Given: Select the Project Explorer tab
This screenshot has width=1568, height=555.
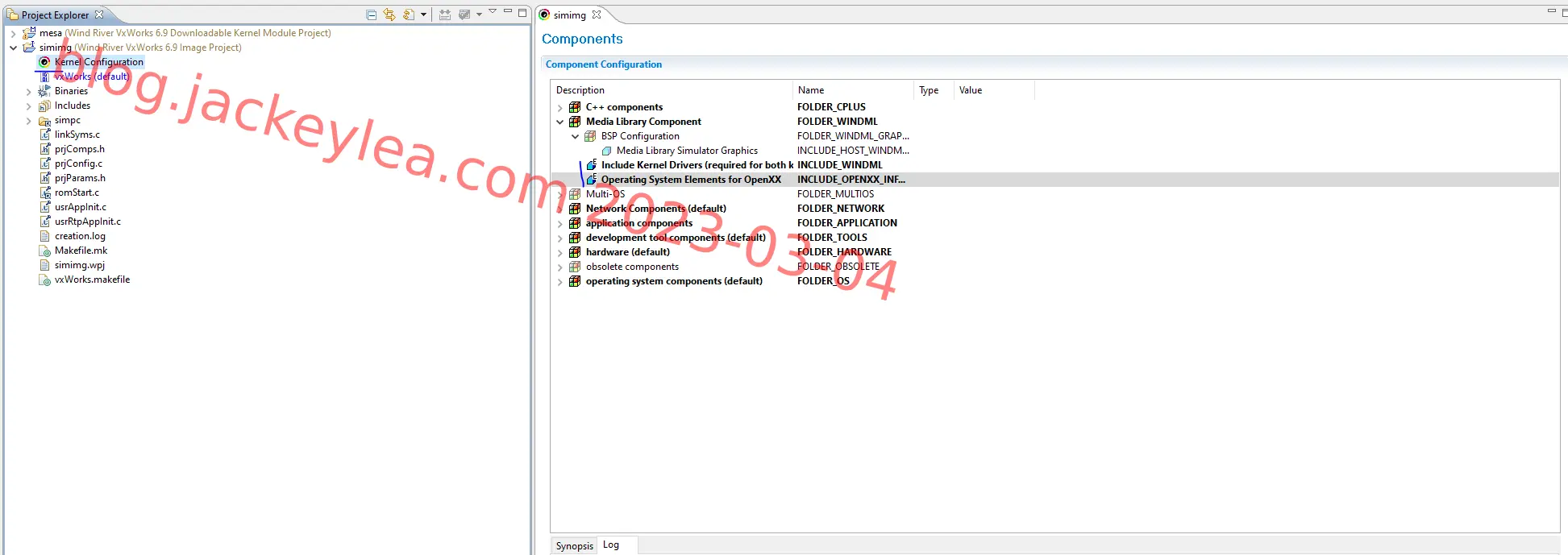Looking at the screenshot, I should (x=55, y=14).
